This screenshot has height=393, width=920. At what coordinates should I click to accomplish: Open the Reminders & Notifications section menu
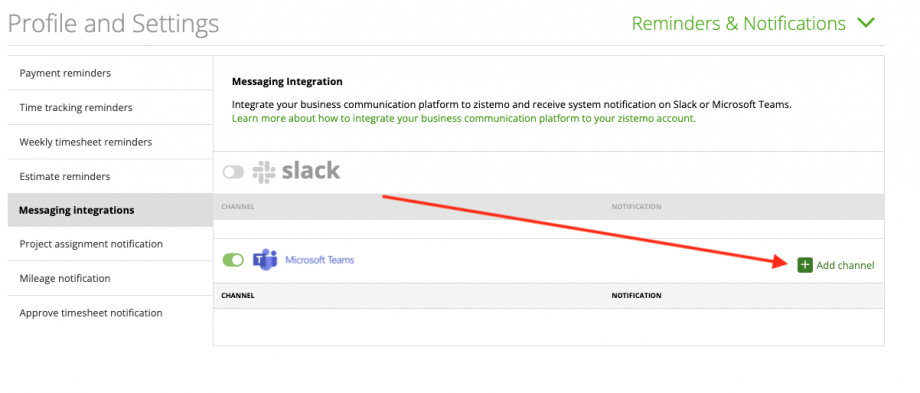739,23
